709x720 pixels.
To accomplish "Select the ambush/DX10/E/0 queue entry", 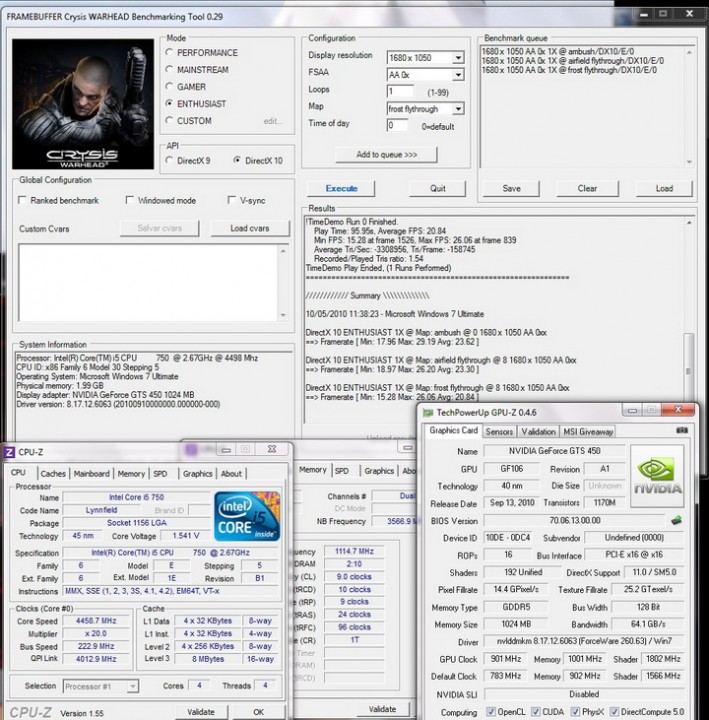I will coord(557,51).
